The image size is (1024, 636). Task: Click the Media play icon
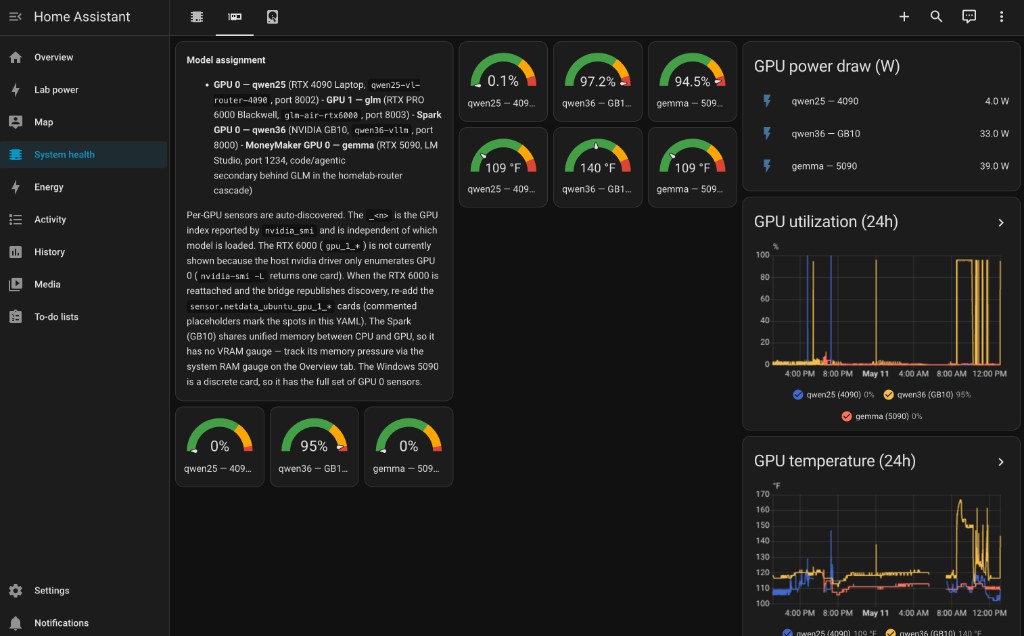coord(16,285)
